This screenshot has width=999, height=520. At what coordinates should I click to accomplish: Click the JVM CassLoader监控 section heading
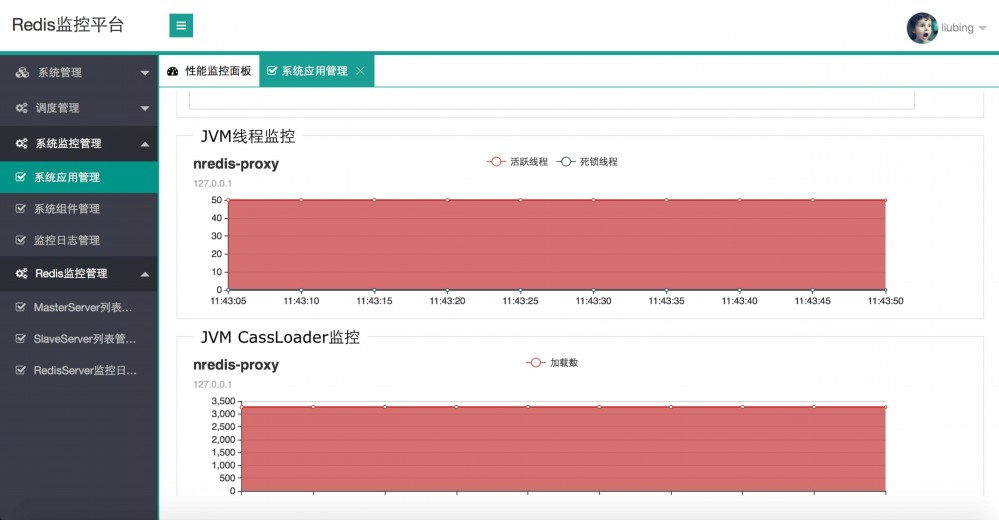click(280, 337)
